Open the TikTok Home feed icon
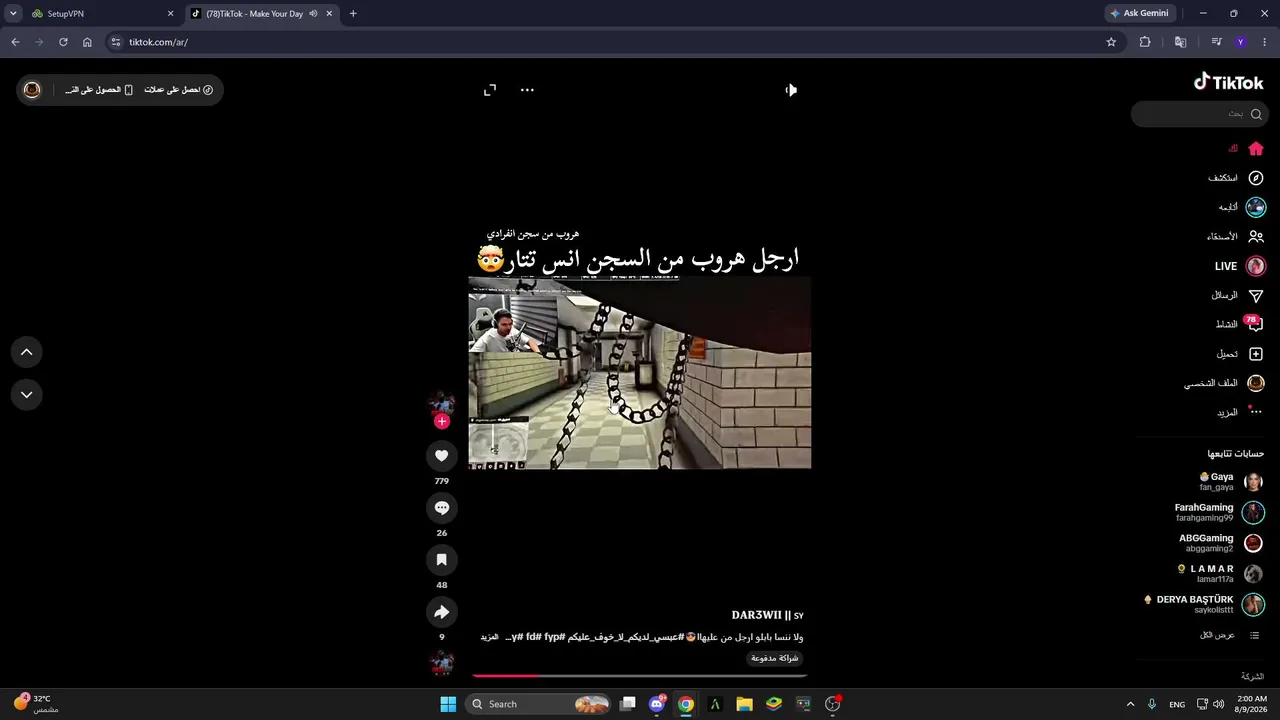Image resolution: width=1280 pixels, height=720 pixels. point(1256,149)
